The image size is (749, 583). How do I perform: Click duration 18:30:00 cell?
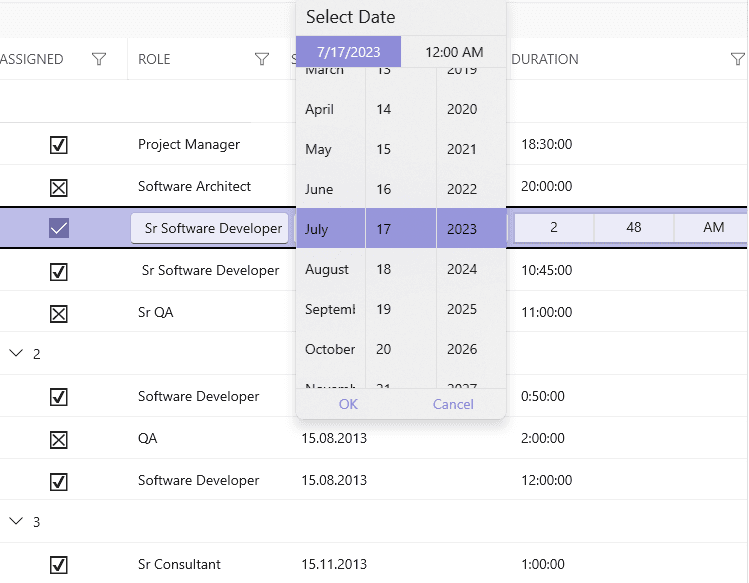pos(546,144)
